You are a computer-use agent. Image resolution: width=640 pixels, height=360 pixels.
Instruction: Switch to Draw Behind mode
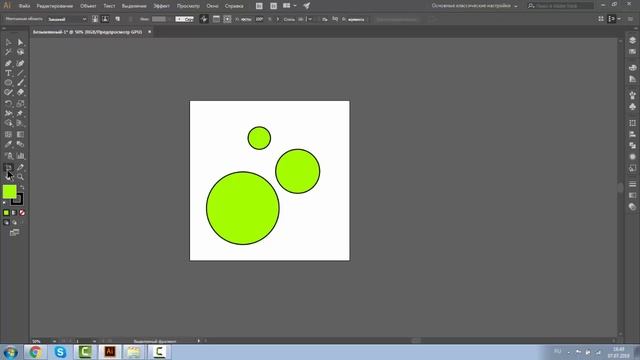tap(14, 222)
